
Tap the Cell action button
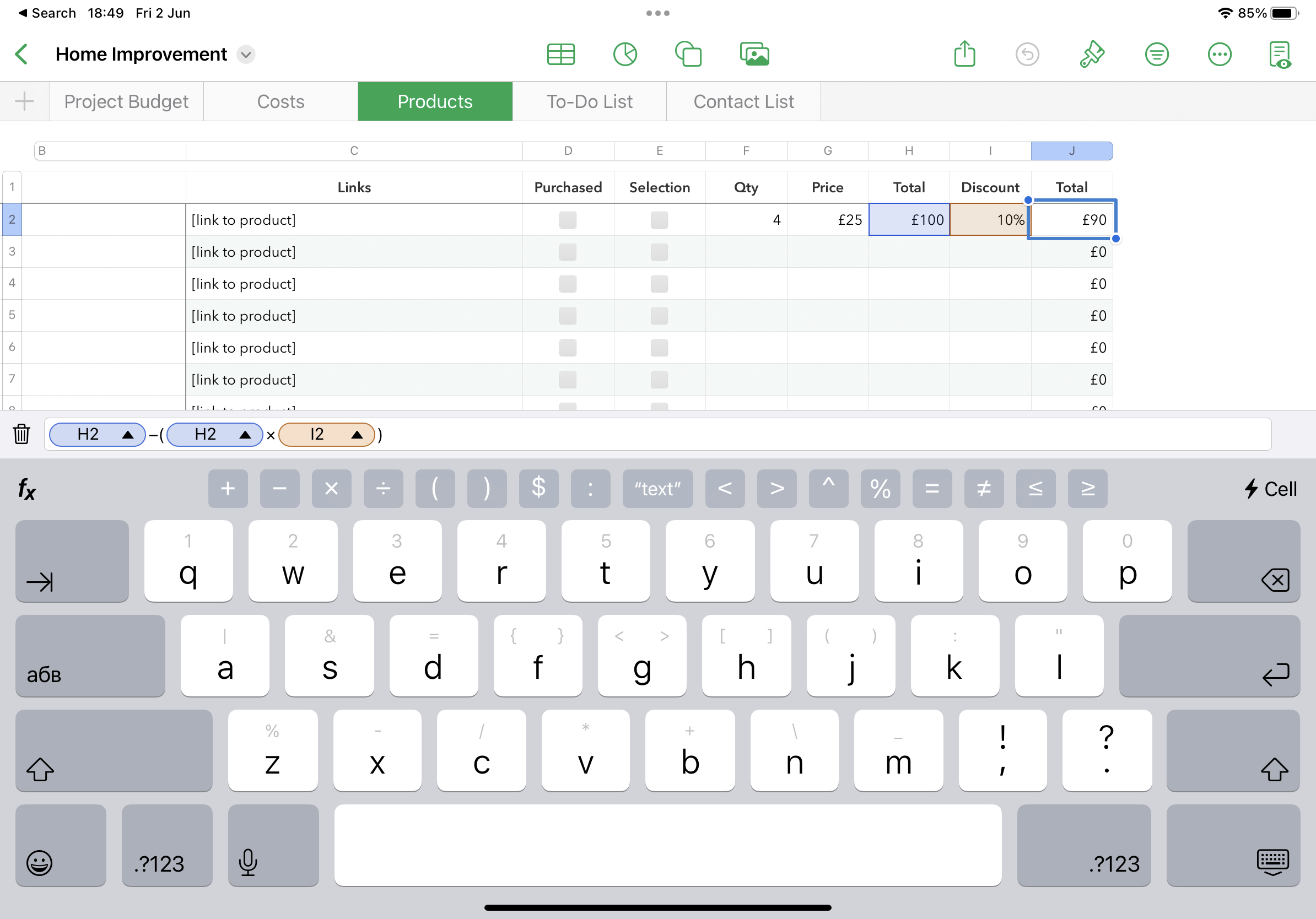pos(1270,489)
